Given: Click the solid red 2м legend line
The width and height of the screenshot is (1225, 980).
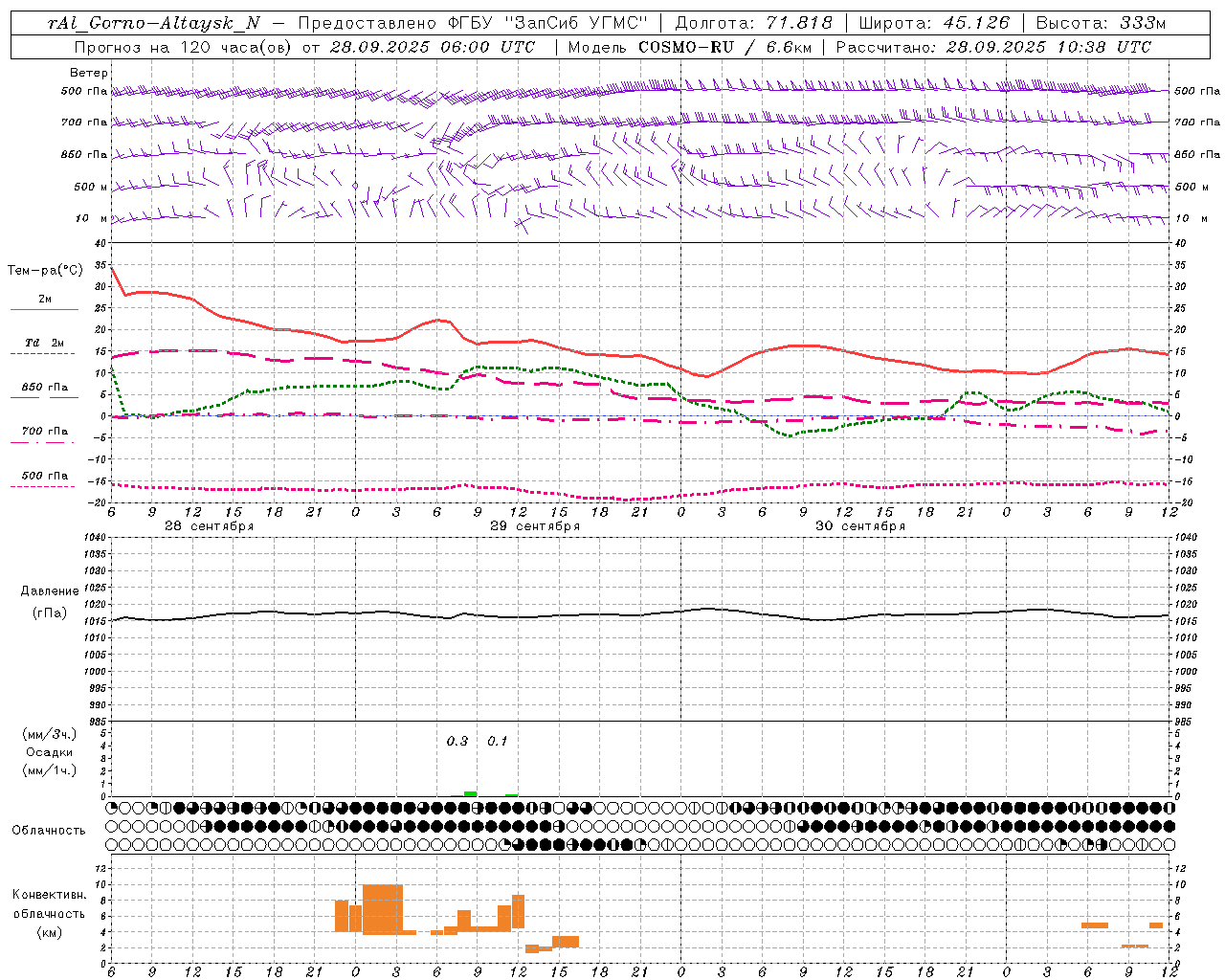Looking at the screenshot, I should (44, 309).
